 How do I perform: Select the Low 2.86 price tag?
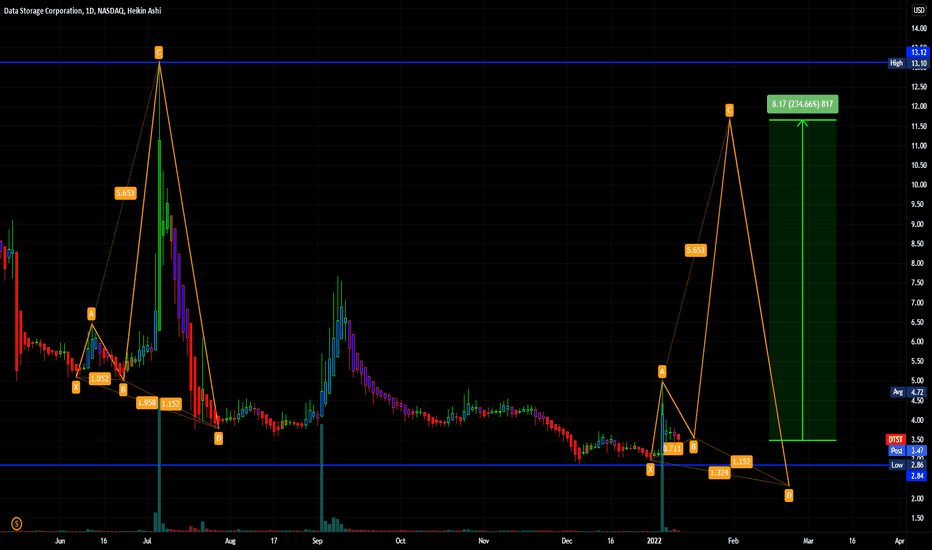[908, 465]
